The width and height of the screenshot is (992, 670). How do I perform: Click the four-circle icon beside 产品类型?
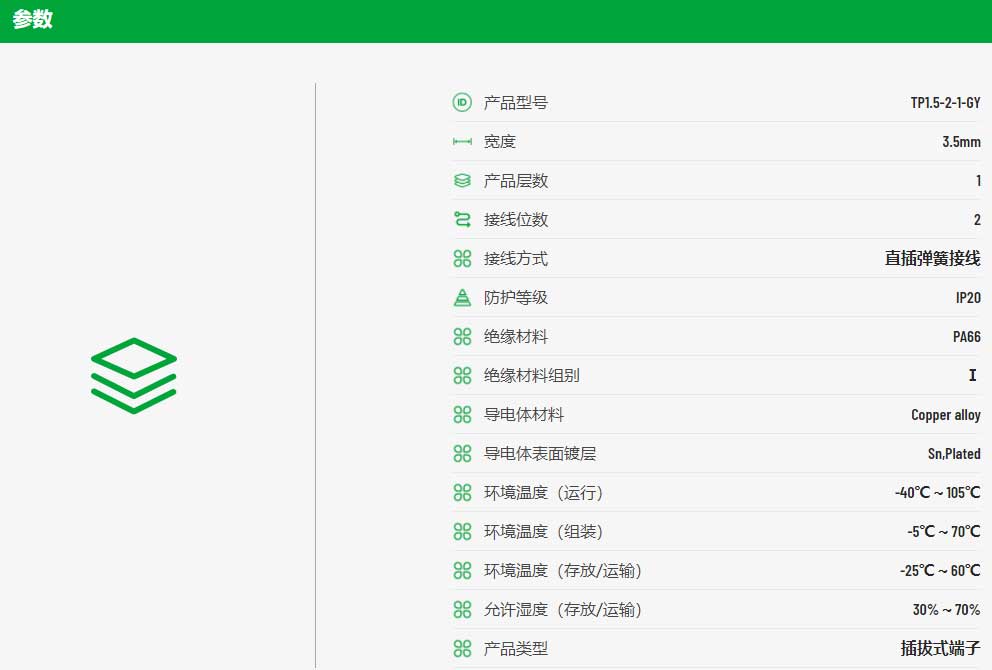point(462,648)
